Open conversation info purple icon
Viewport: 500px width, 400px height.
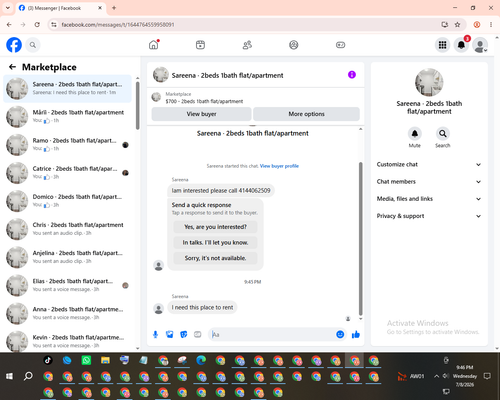(352, 75)
